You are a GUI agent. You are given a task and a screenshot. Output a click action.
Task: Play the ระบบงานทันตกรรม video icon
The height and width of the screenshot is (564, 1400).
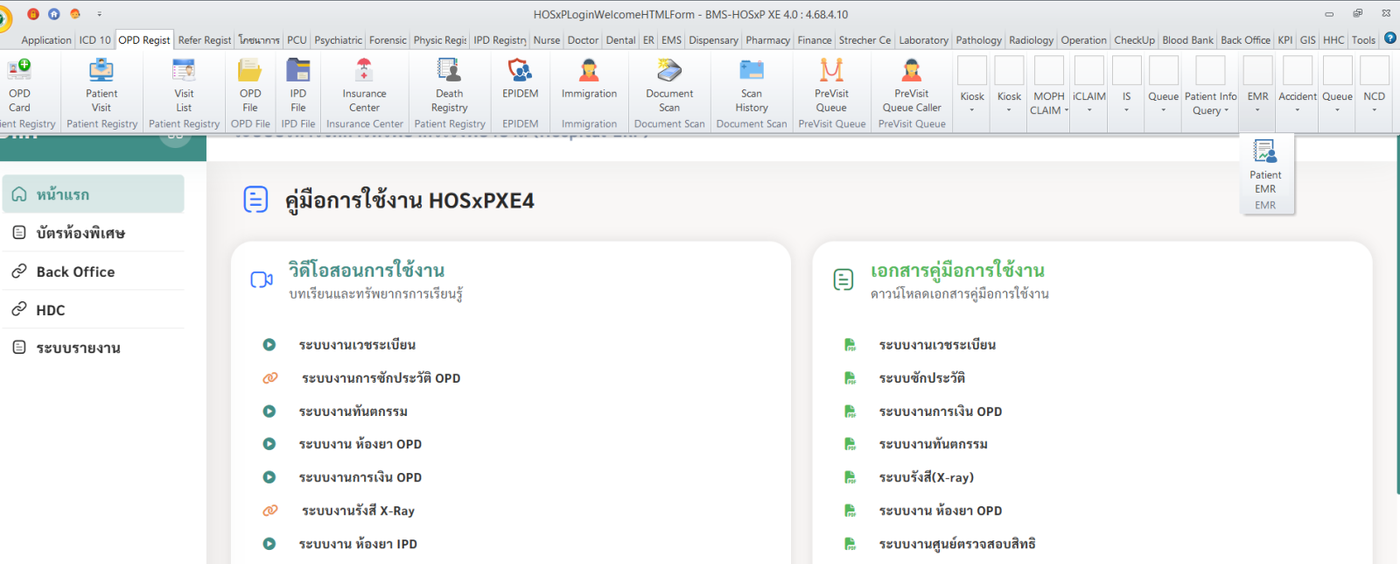click(269, 411)
